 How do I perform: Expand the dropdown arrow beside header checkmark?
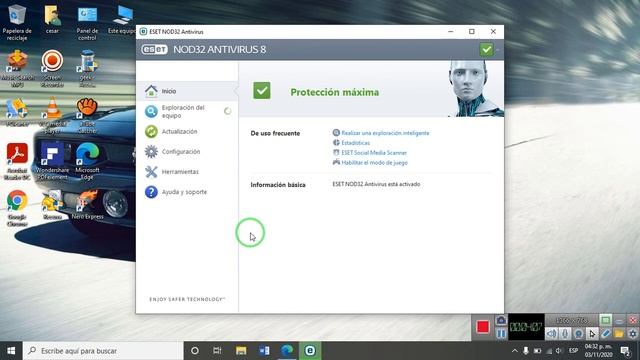[498, 50]
